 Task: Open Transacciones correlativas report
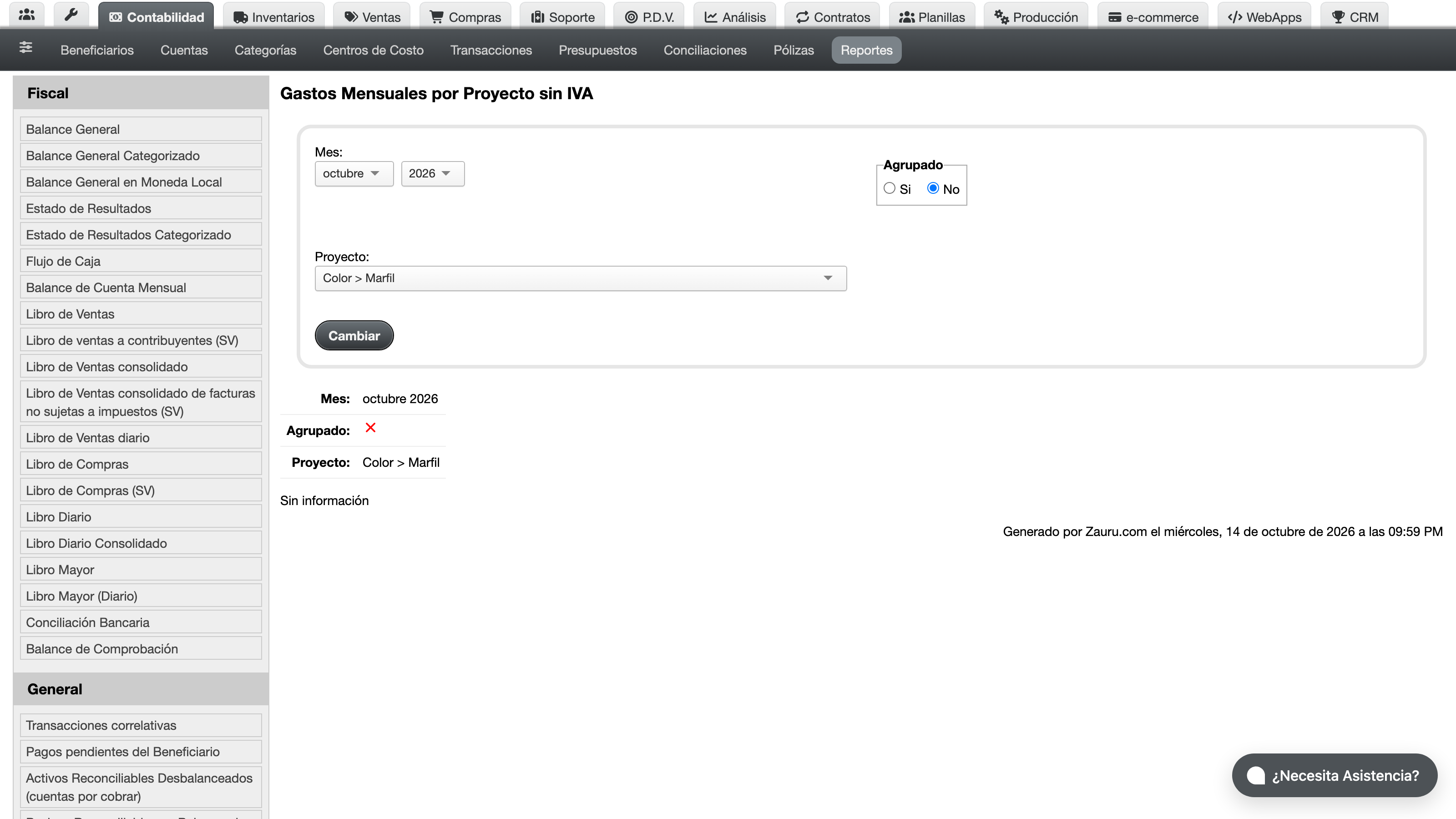[x=141, y=725]
